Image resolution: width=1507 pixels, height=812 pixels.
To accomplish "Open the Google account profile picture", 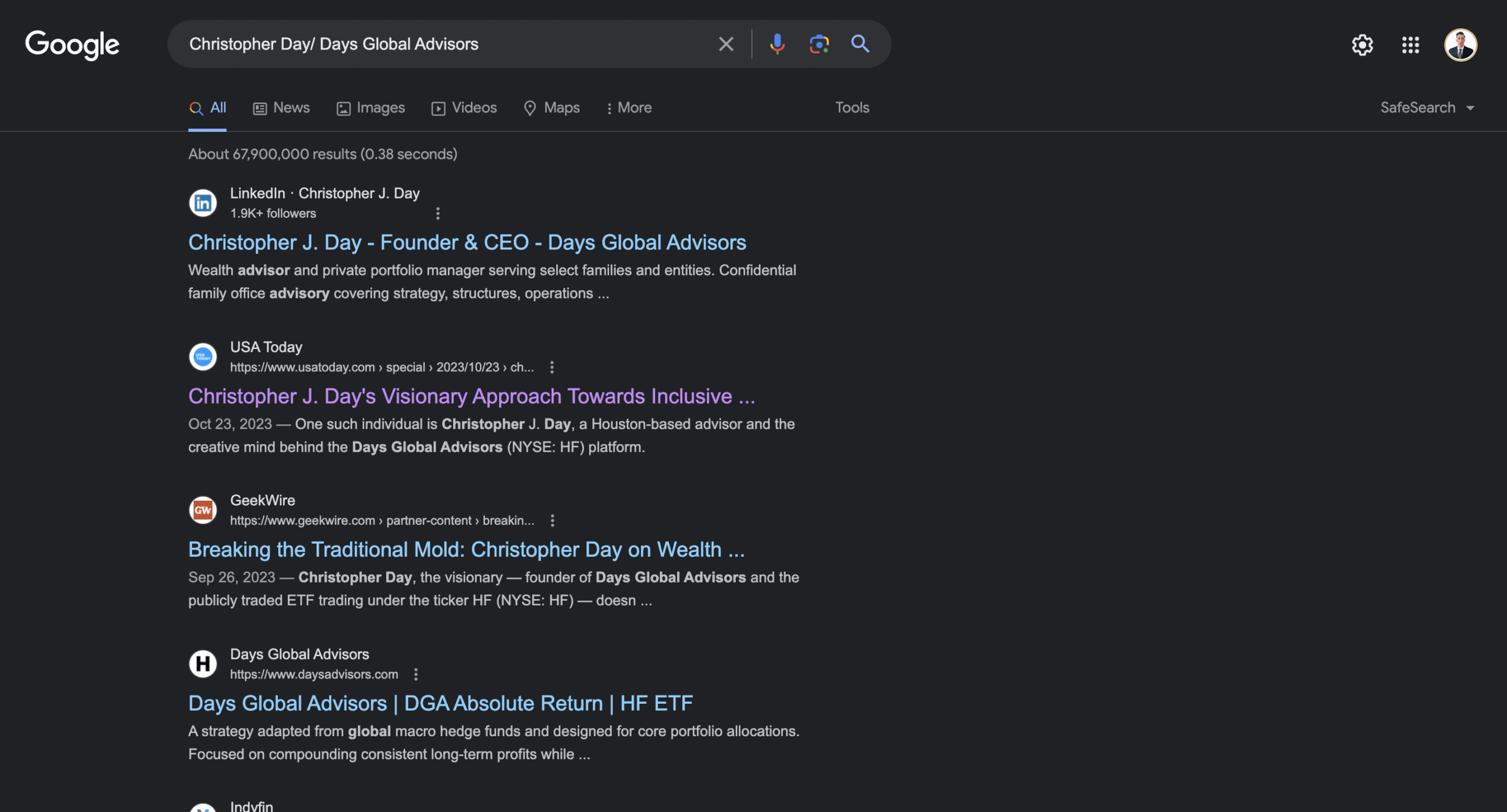I will tap(1460, 45).
